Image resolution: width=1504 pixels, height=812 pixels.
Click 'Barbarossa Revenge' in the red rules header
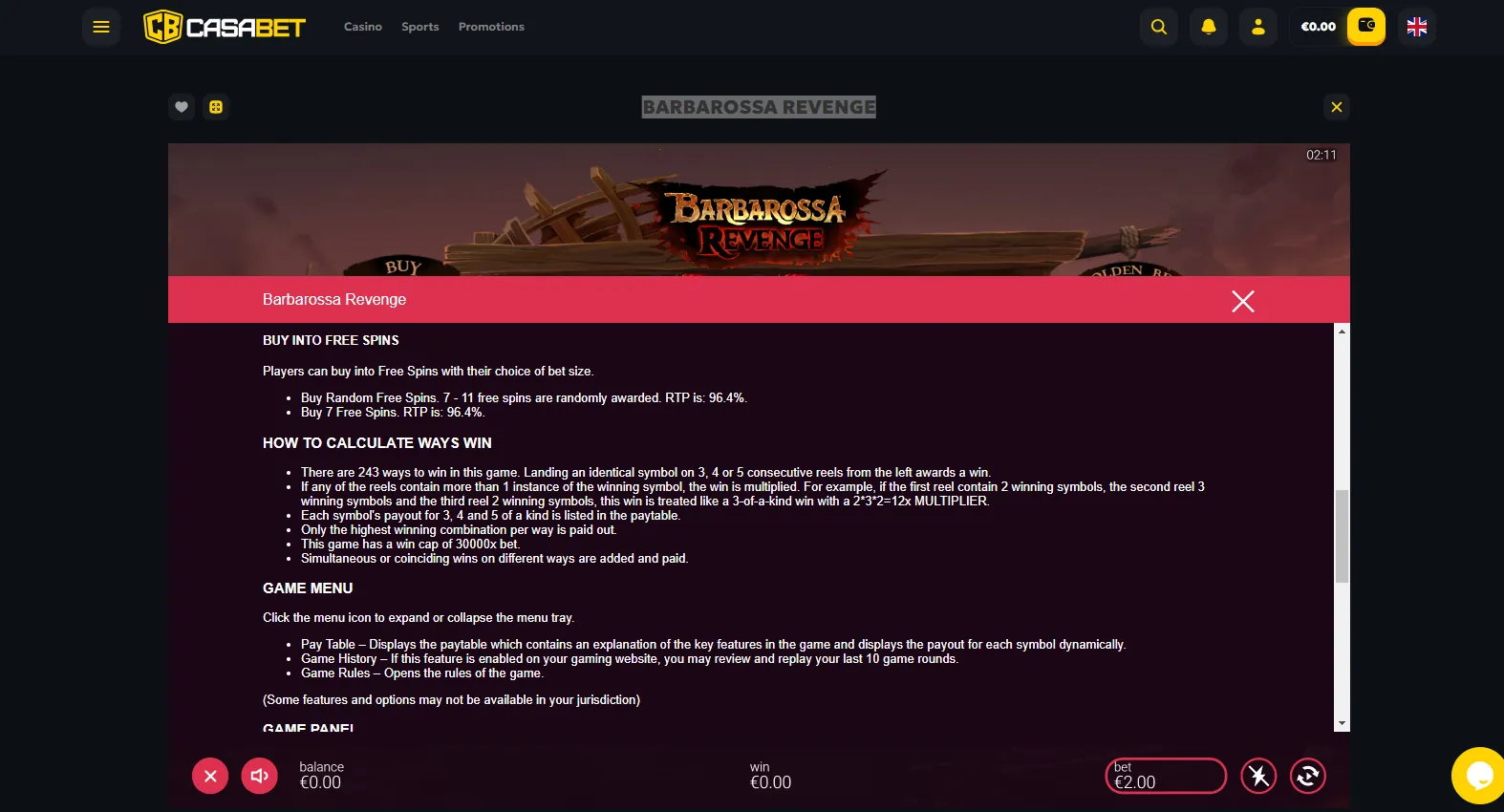[334, 300]
